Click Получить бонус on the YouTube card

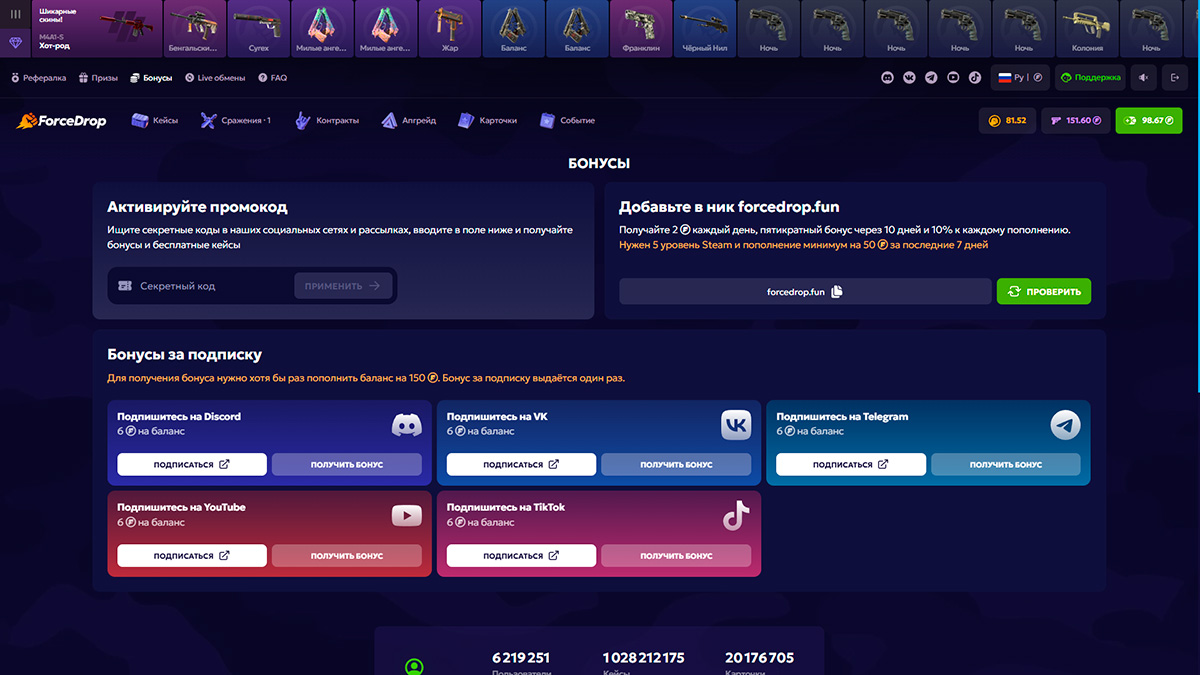tap(347, 555)
